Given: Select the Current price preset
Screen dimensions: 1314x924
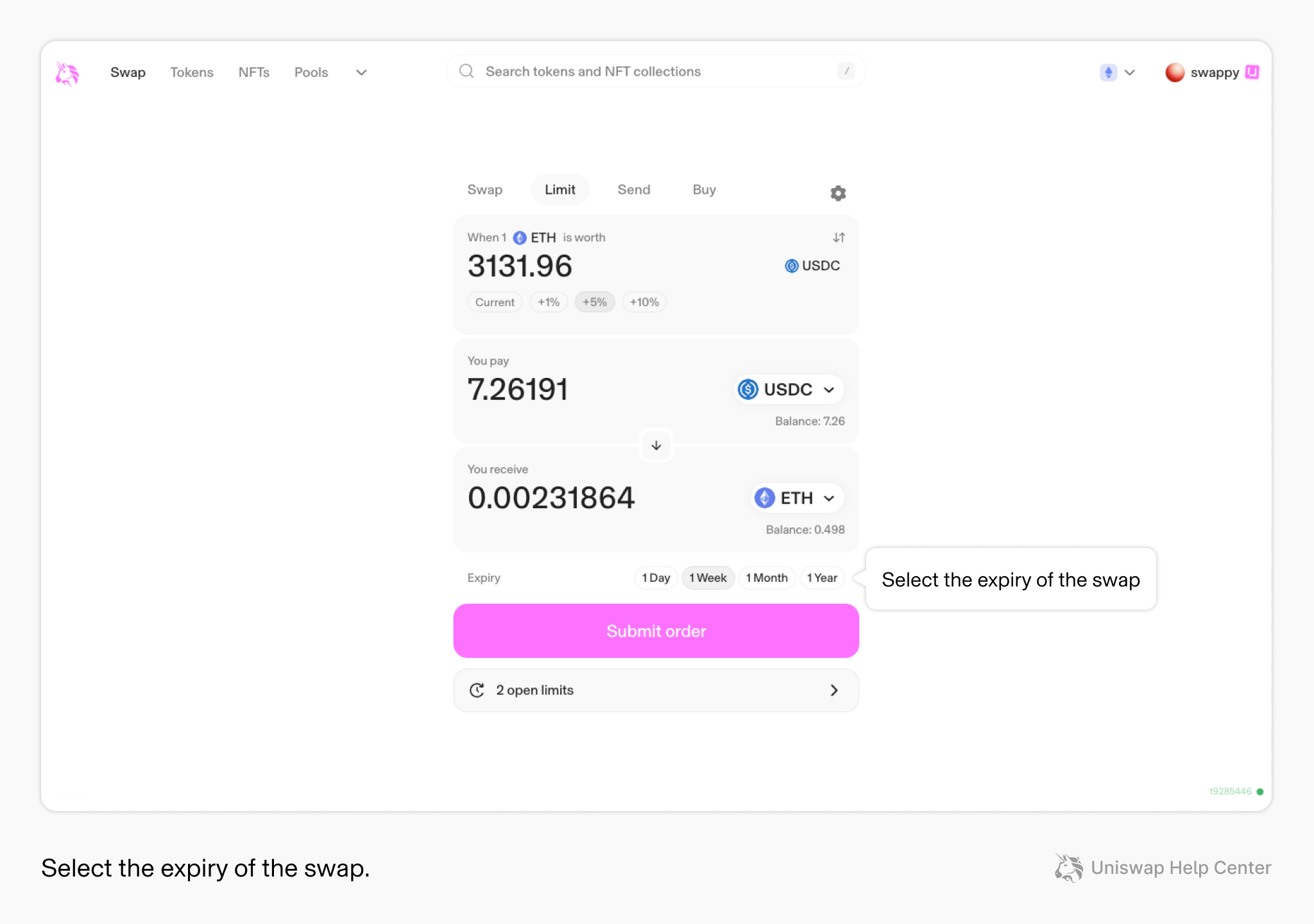Looking at the screenshot, I should (495, 302).
